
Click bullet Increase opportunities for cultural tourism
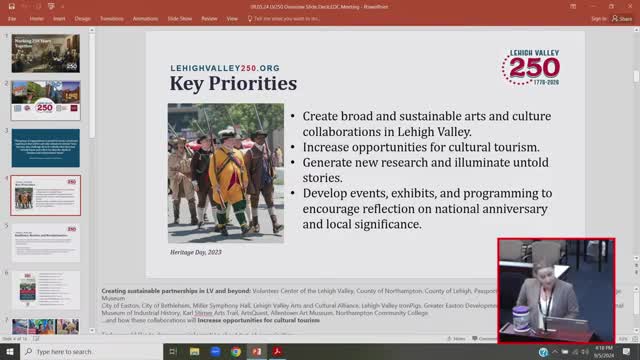click(421, 147)
